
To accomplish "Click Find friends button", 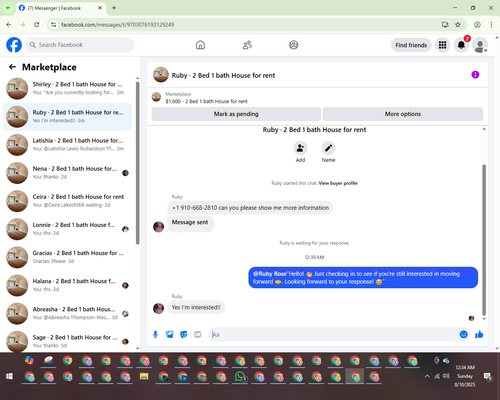I will tap(411, 45).
